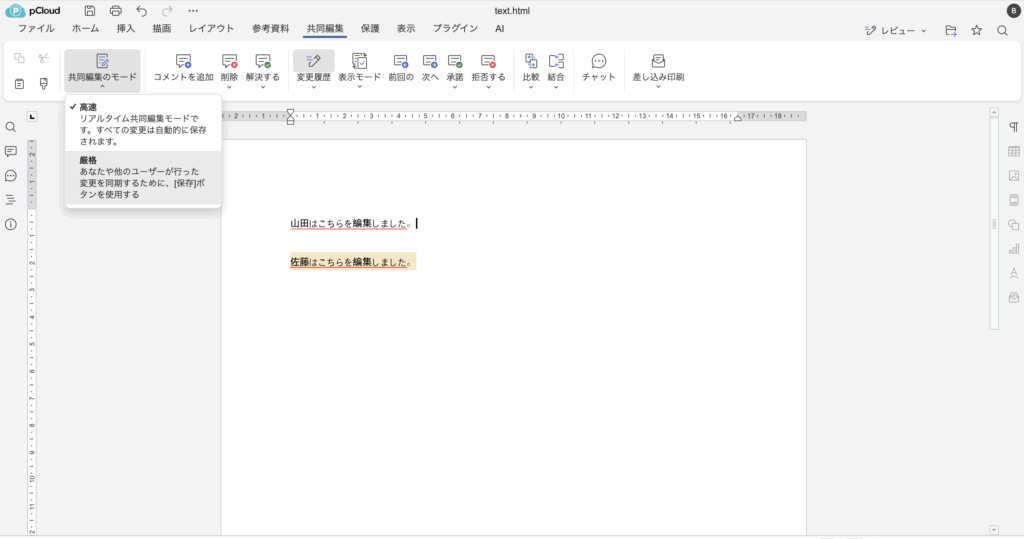Image resolution: width=1024 pixels, height=539 pixels.
Task: Click the cut scissors icon
Action: [x=44, y=59]
